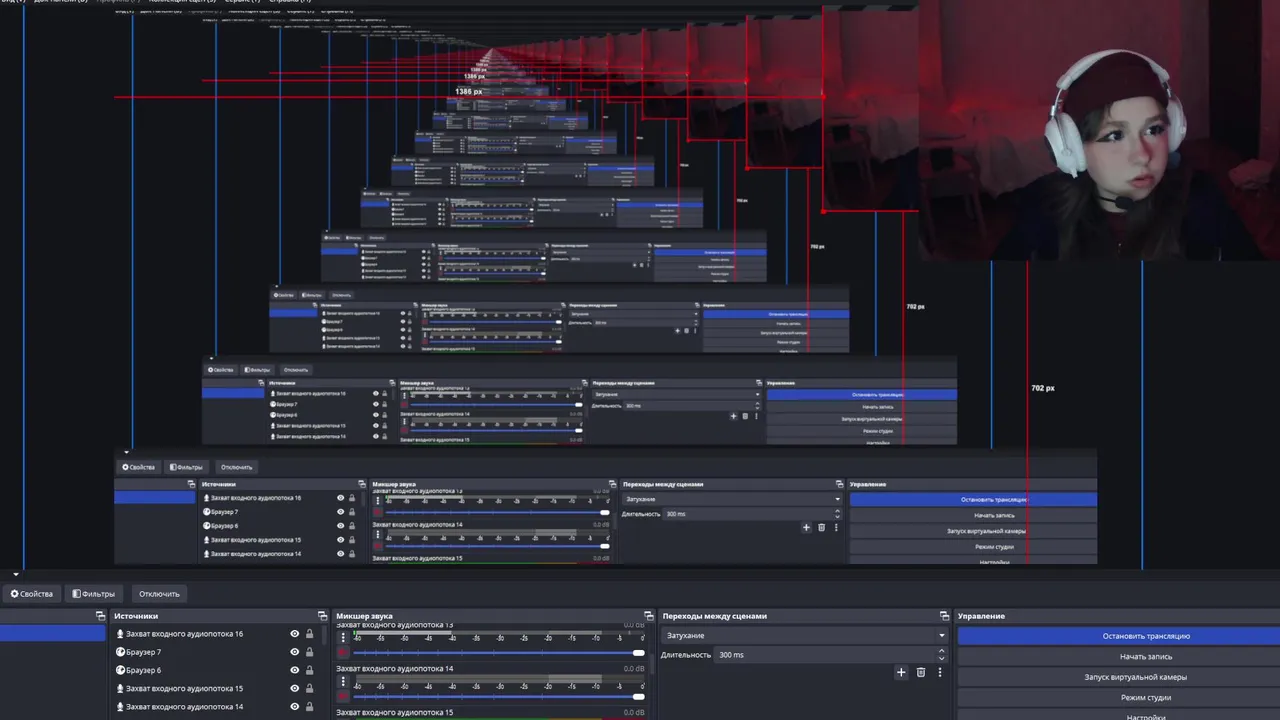The image size is (1280, 720).
Task: Select the webcam feed of the streamer in the preview
Action: click(x=1099, y=130)
